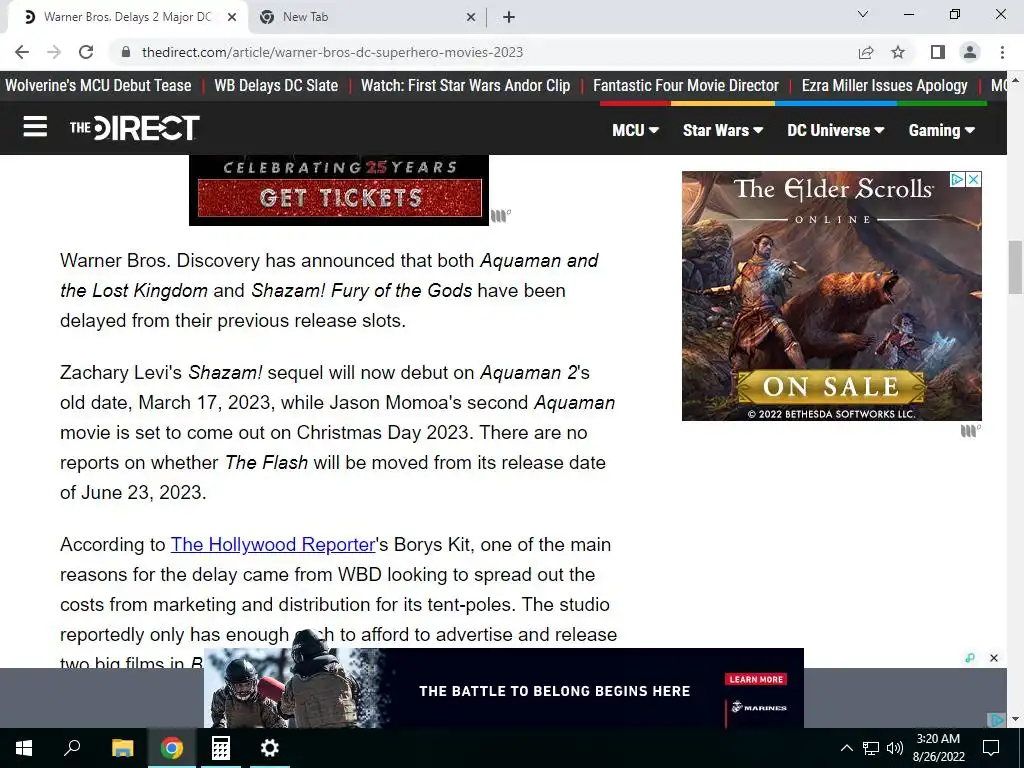Open Chrome's three-dot menu
Viewport: 1024px width, 768px height.
tap(1002, 52)
